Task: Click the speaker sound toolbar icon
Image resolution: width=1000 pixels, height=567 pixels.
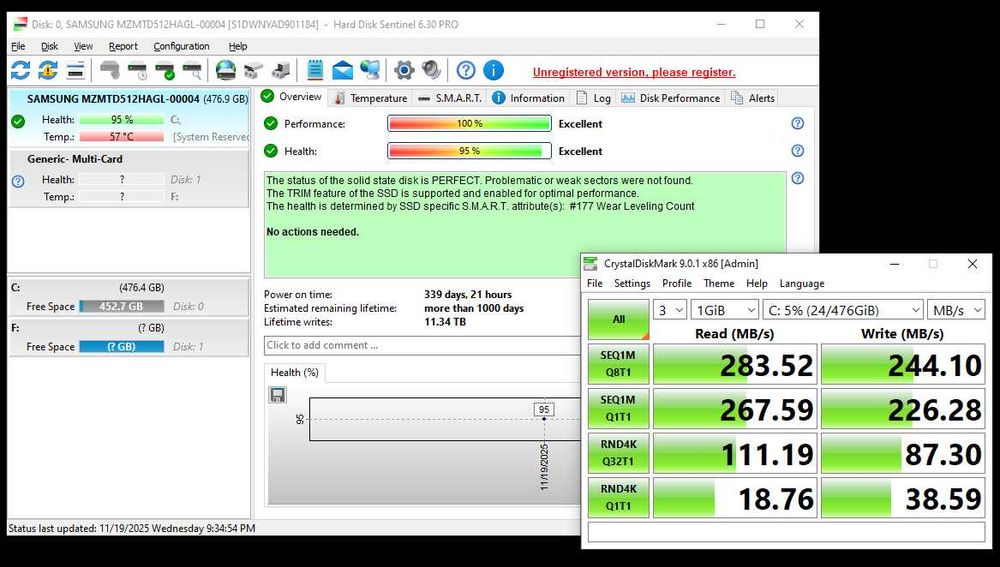Action: pos(431,70)
